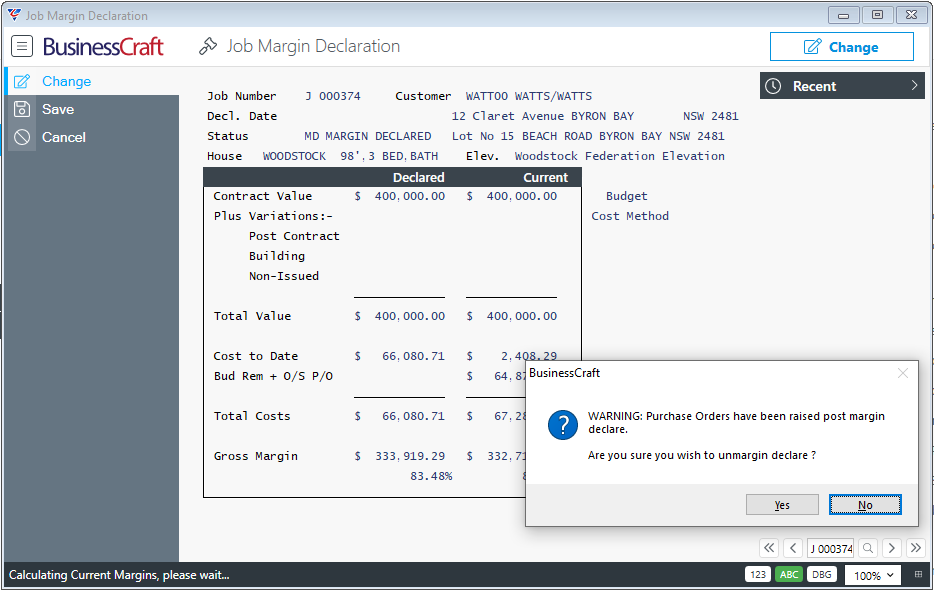Go to previous record arrow

(793, 548)
